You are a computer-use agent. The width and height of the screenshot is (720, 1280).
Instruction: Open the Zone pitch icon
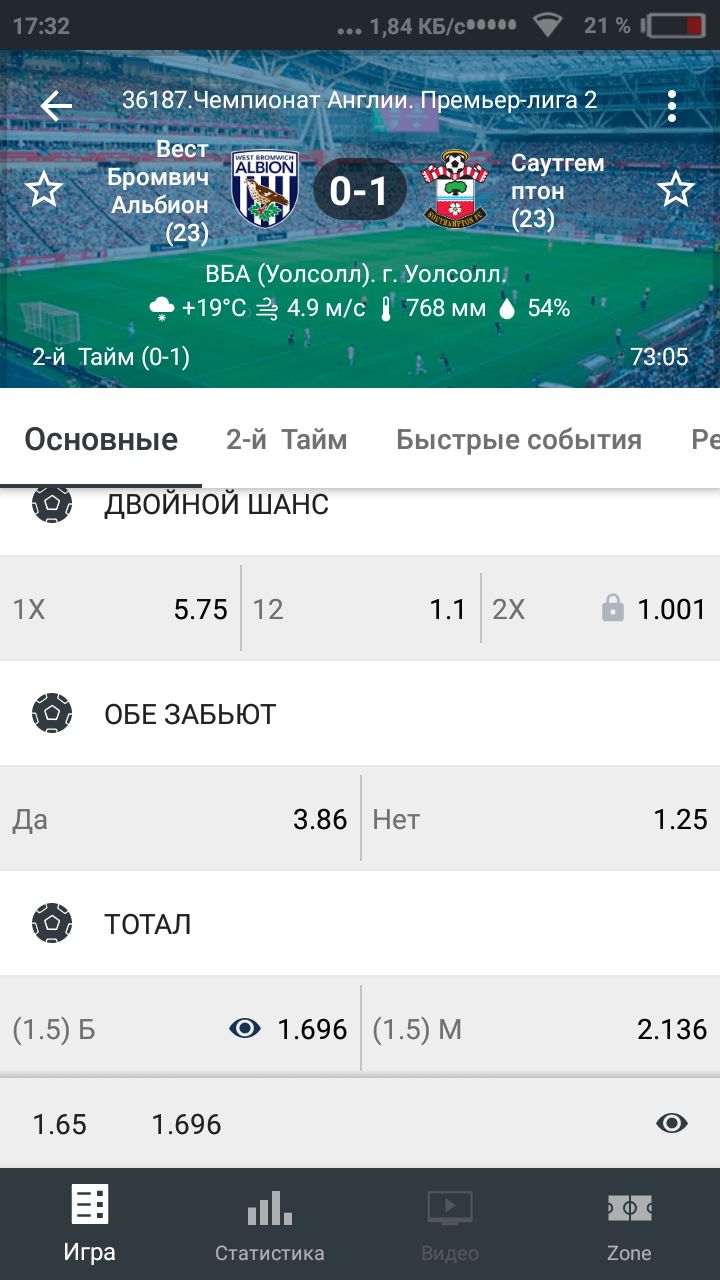click(629, 1210)
